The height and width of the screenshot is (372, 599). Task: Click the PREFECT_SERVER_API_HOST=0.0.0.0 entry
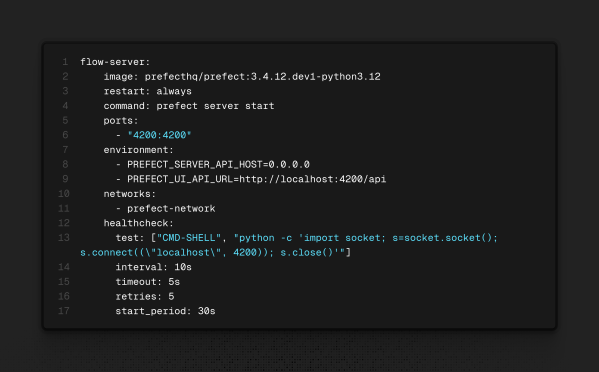(218, 165)
